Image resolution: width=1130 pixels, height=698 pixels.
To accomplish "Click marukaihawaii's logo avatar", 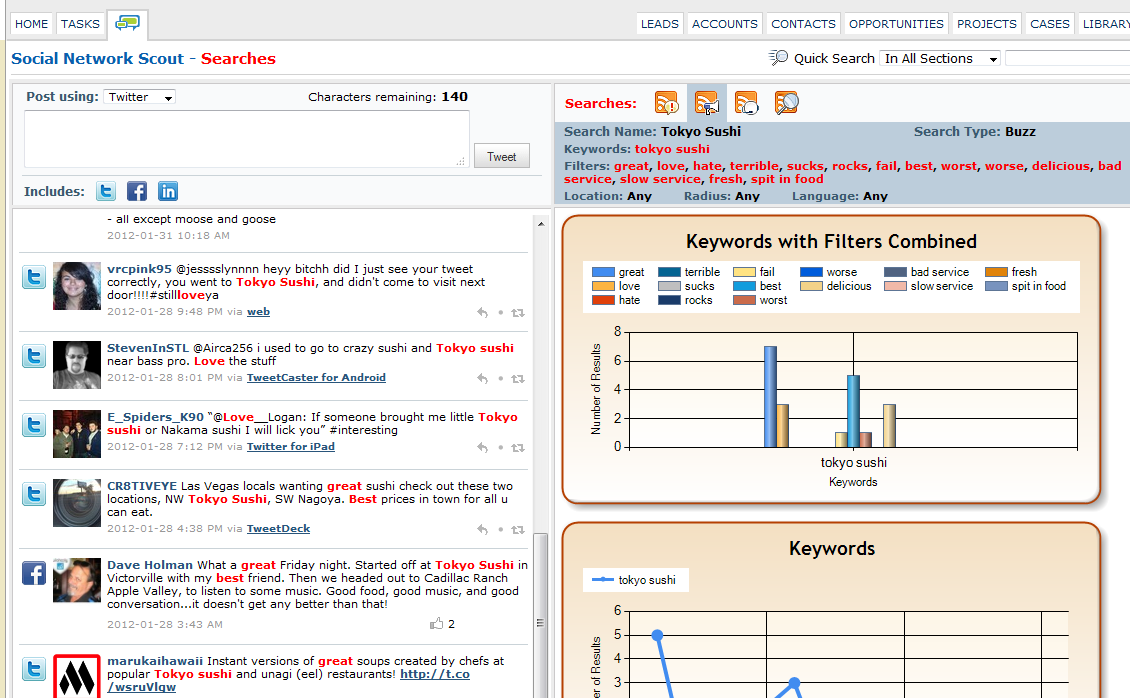I will 76,676.
